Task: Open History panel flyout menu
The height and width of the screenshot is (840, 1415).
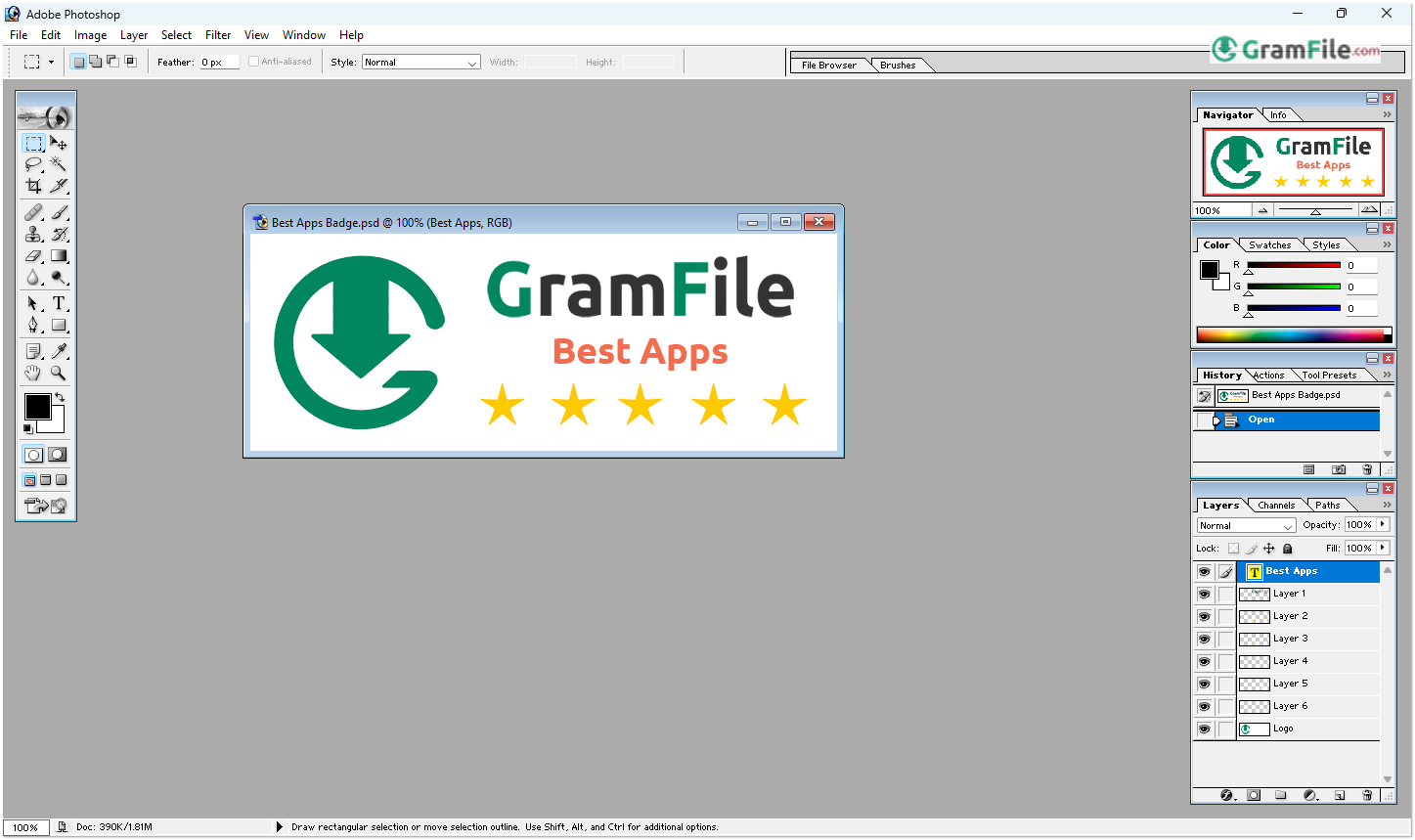Action: pos(1387,375)
